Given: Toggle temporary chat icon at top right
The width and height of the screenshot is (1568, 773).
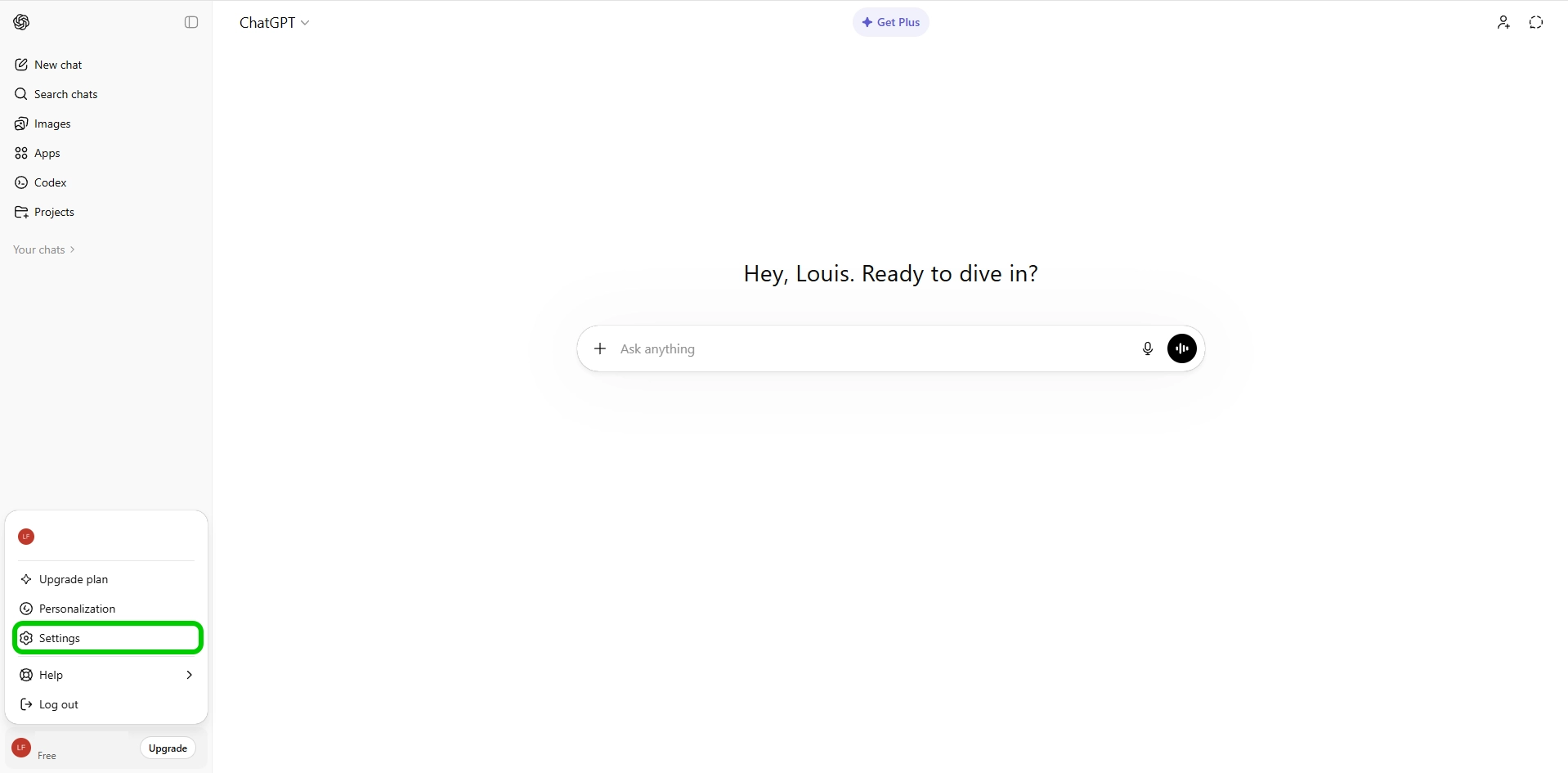Looking at the screenshot, I should coord(1535,22).
